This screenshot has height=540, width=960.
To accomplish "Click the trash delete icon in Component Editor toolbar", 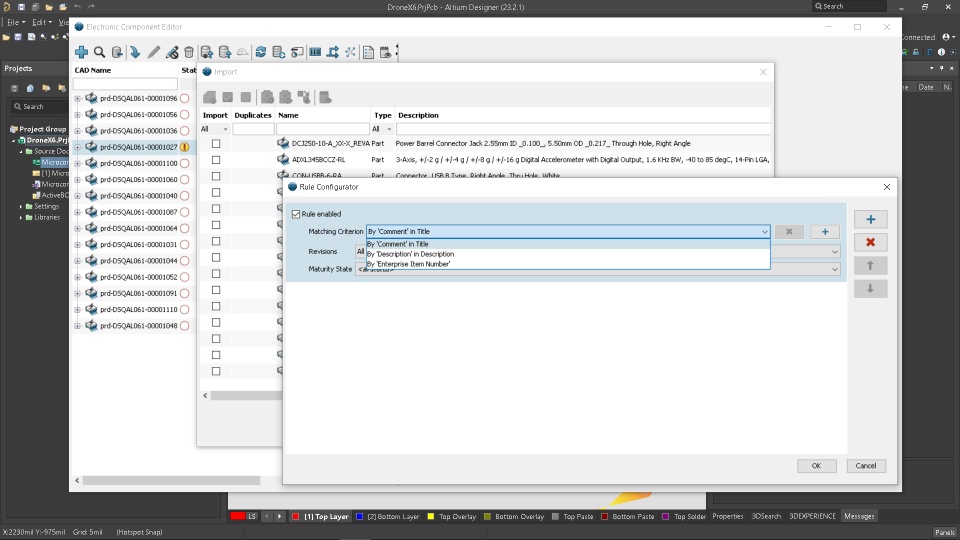I will [x=189, y=52].
